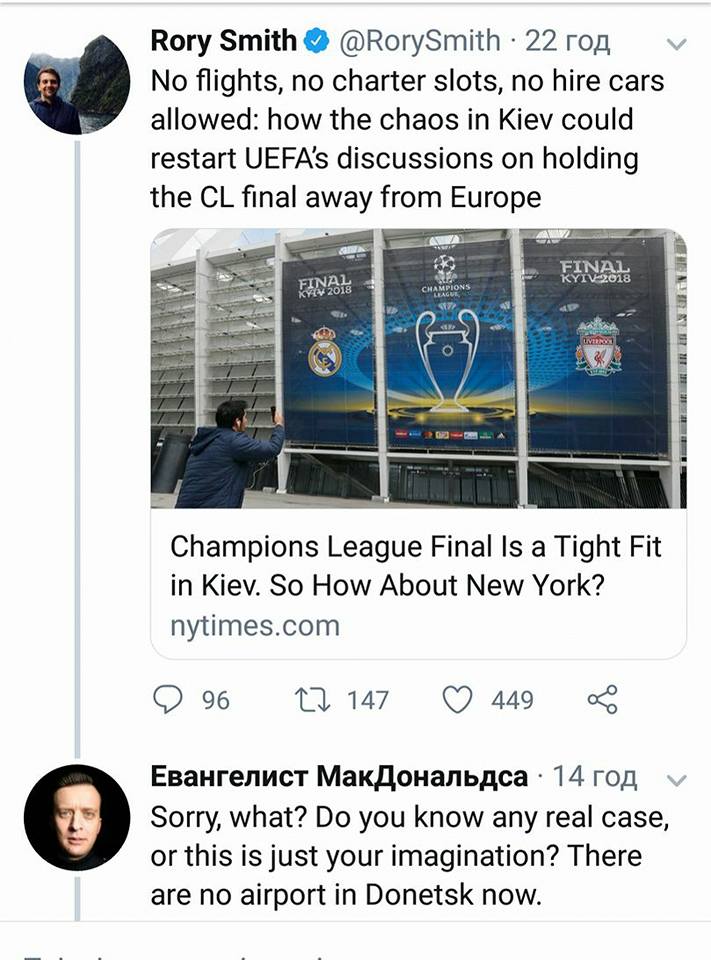711x960 pixels.
Task: Click Rory Smith's verified badge
Action: pos(317,41)
